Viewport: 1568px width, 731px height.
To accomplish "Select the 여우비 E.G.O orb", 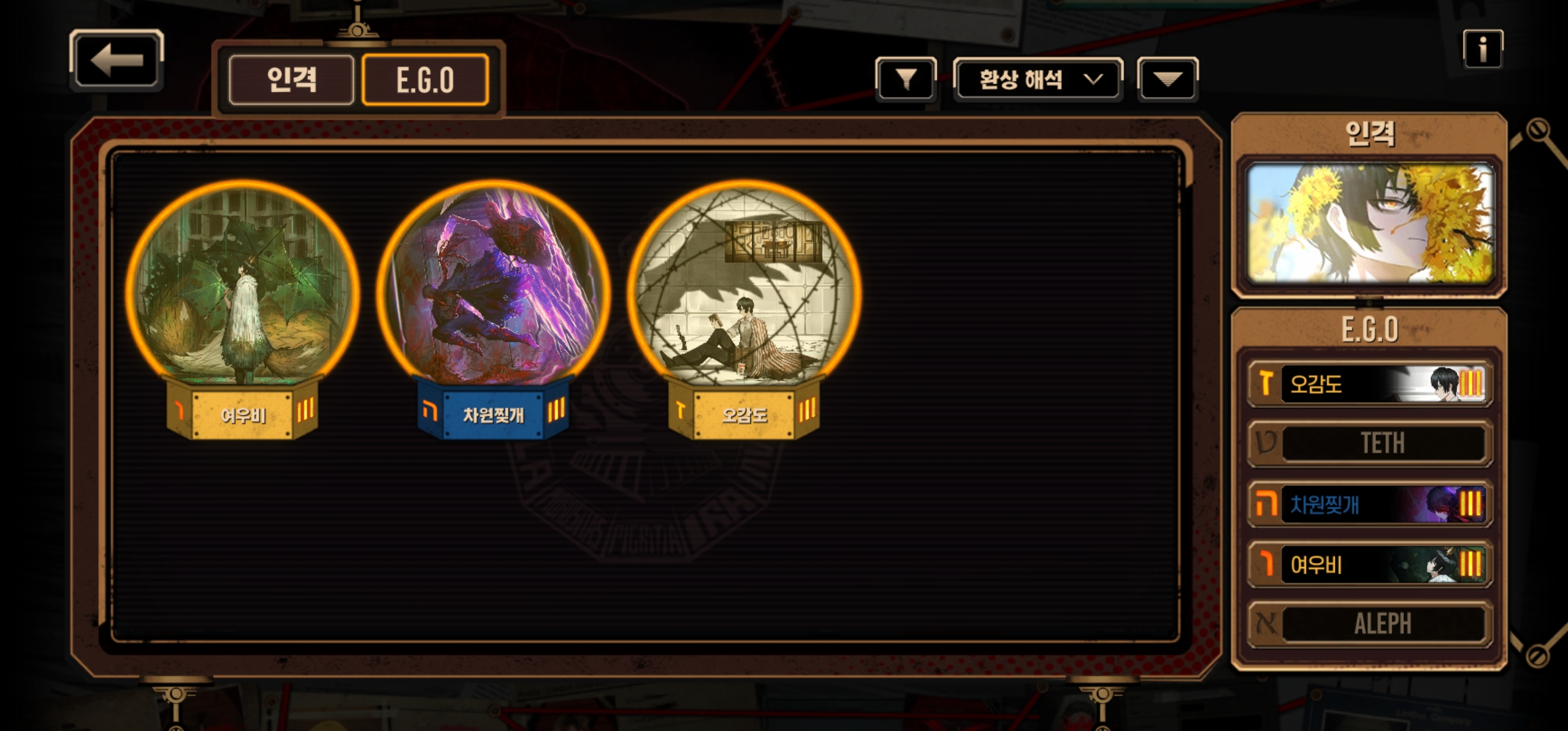I will pos(242,288).
